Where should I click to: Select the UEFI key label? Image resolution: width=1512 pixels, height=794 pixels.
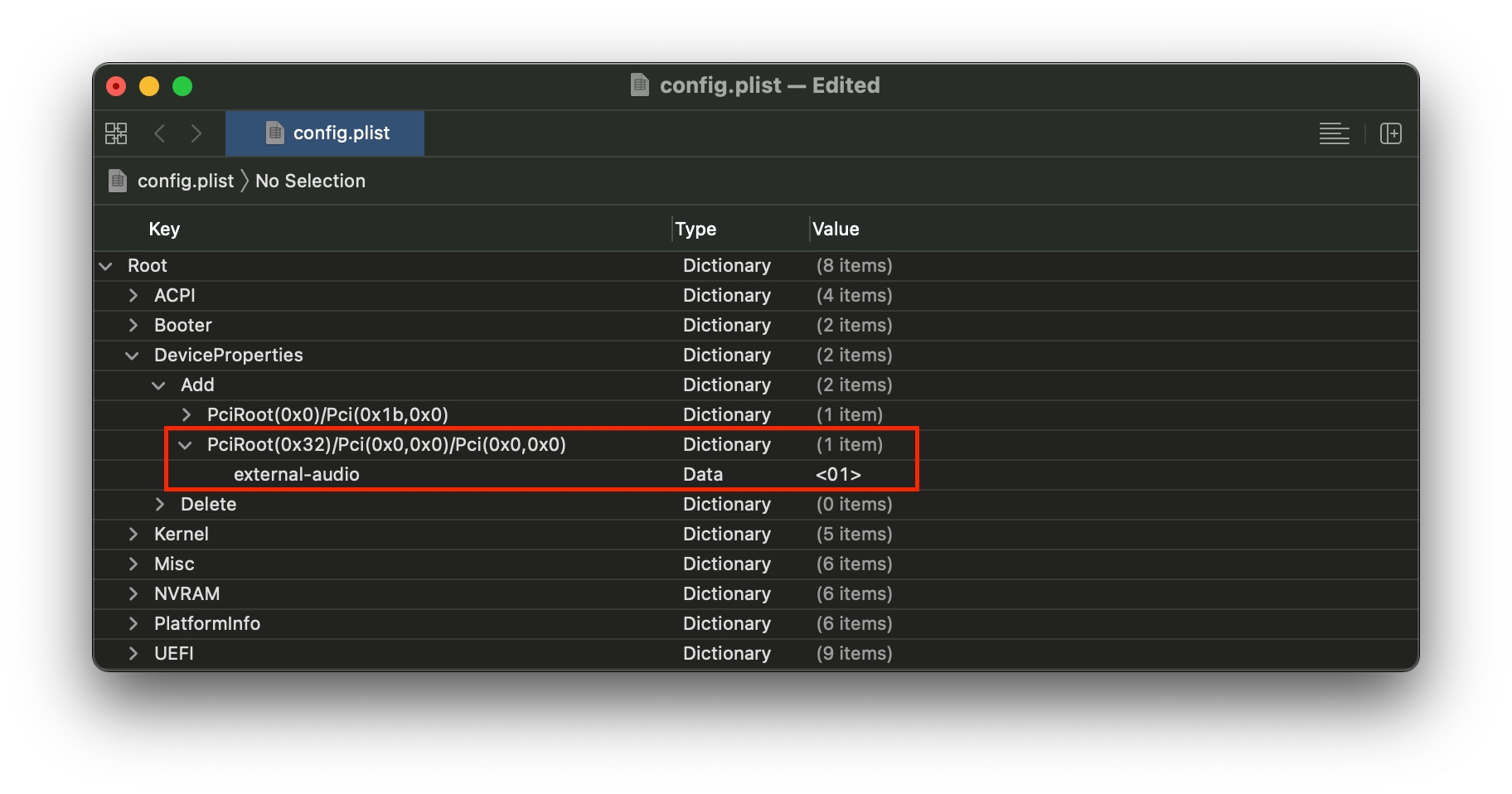point(174,653)
